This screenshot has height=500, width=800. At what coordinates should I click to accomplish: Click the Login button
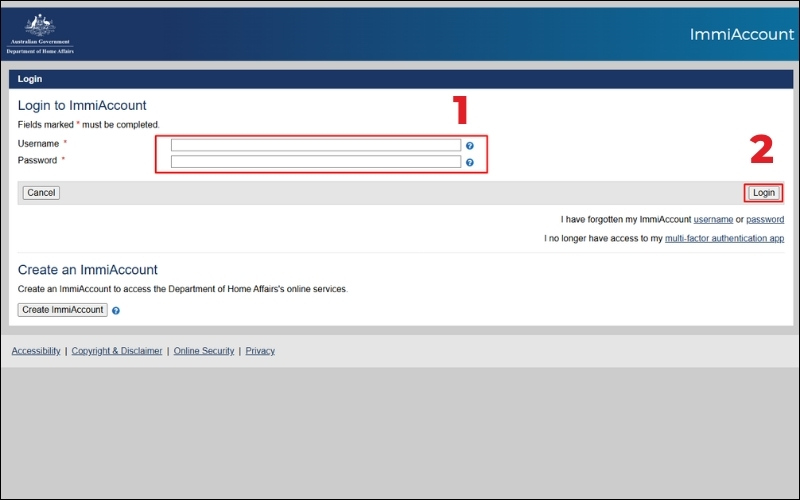[x=764, y=193]
